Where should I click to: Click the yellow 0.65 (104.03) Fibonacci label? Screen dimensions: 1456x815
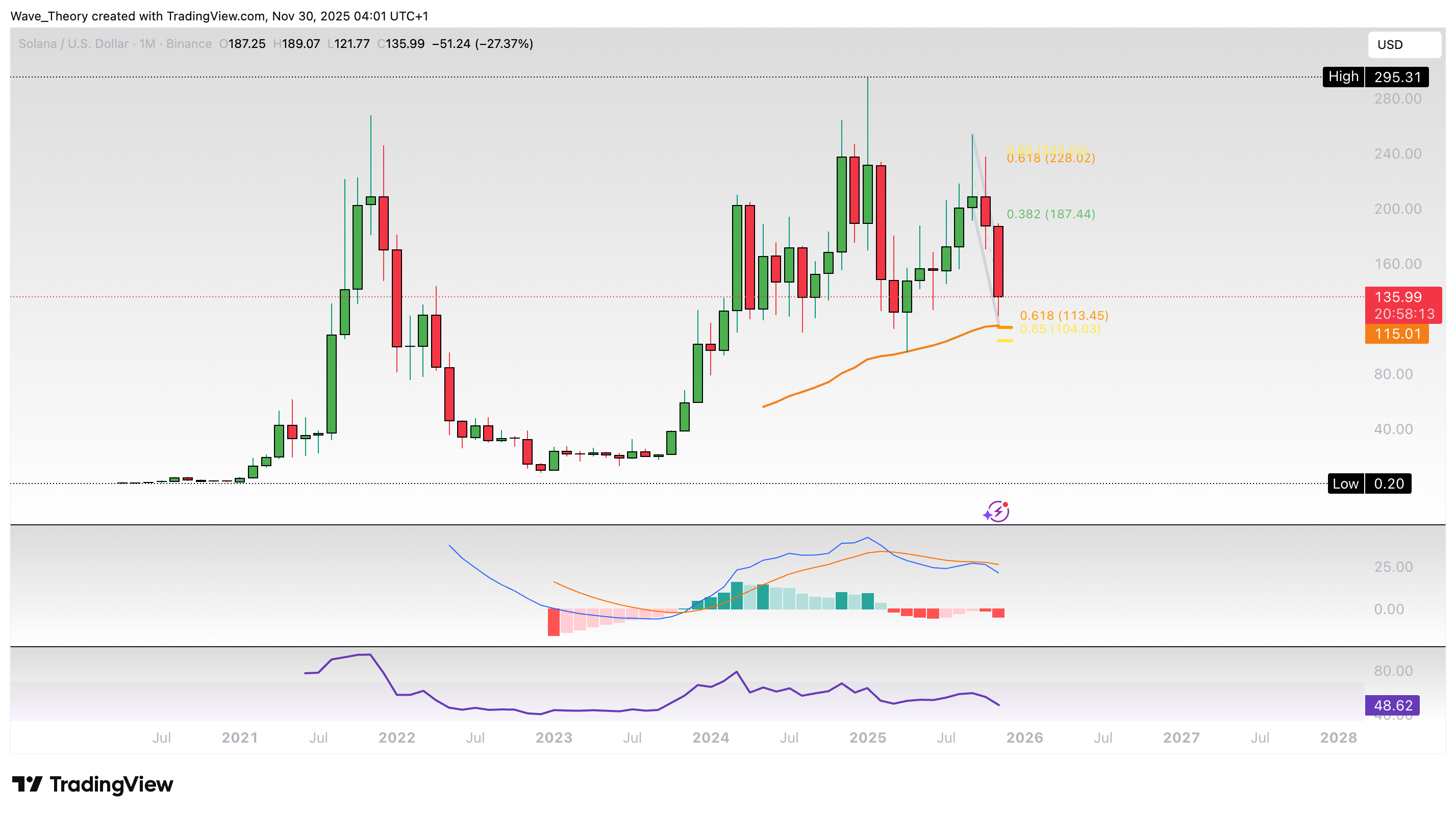(x=1060, y=329)
